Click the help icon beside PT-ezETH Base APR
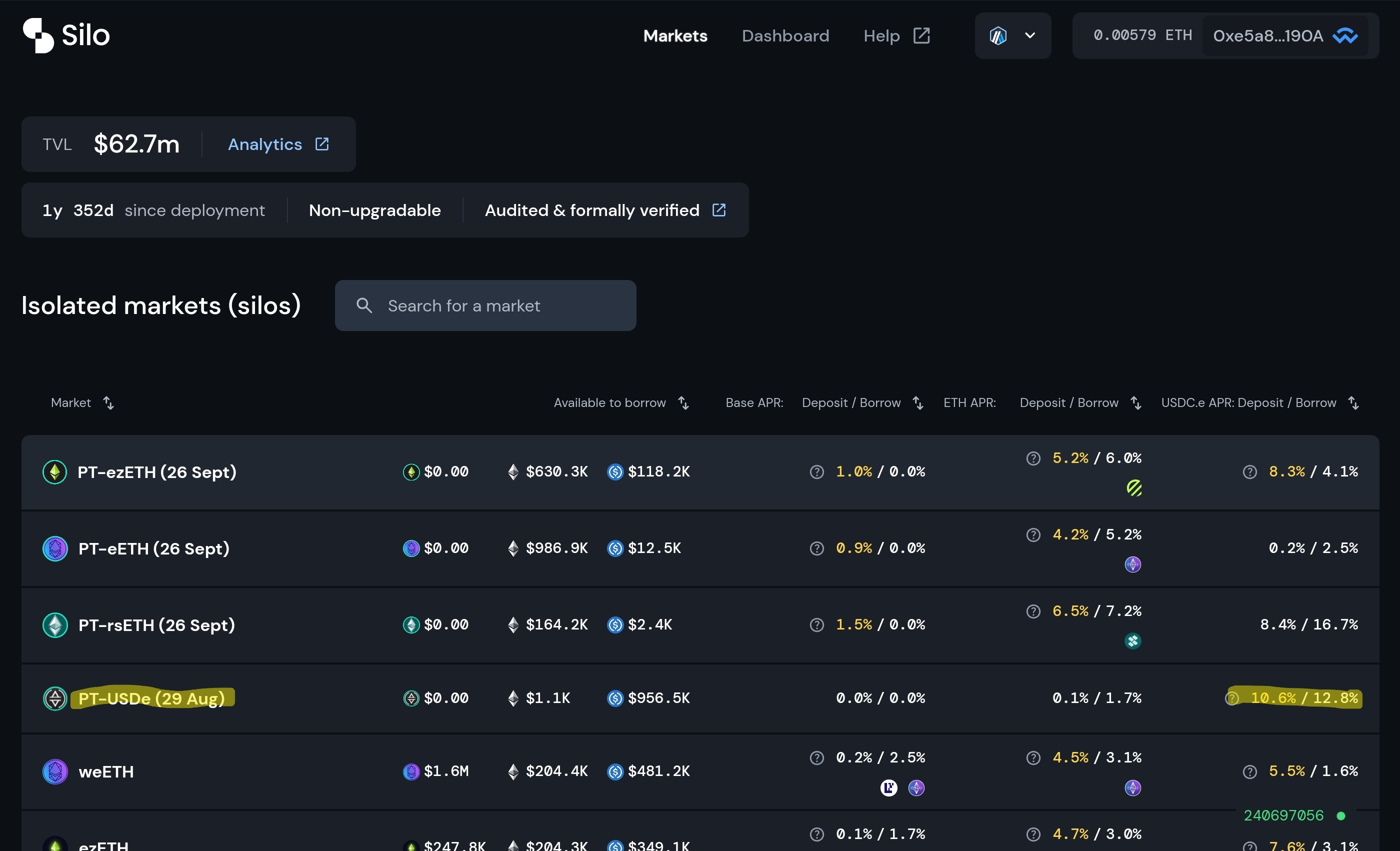Image resolution: width=1400 pixels, height=851 pixels. click(x=816, y=472)
